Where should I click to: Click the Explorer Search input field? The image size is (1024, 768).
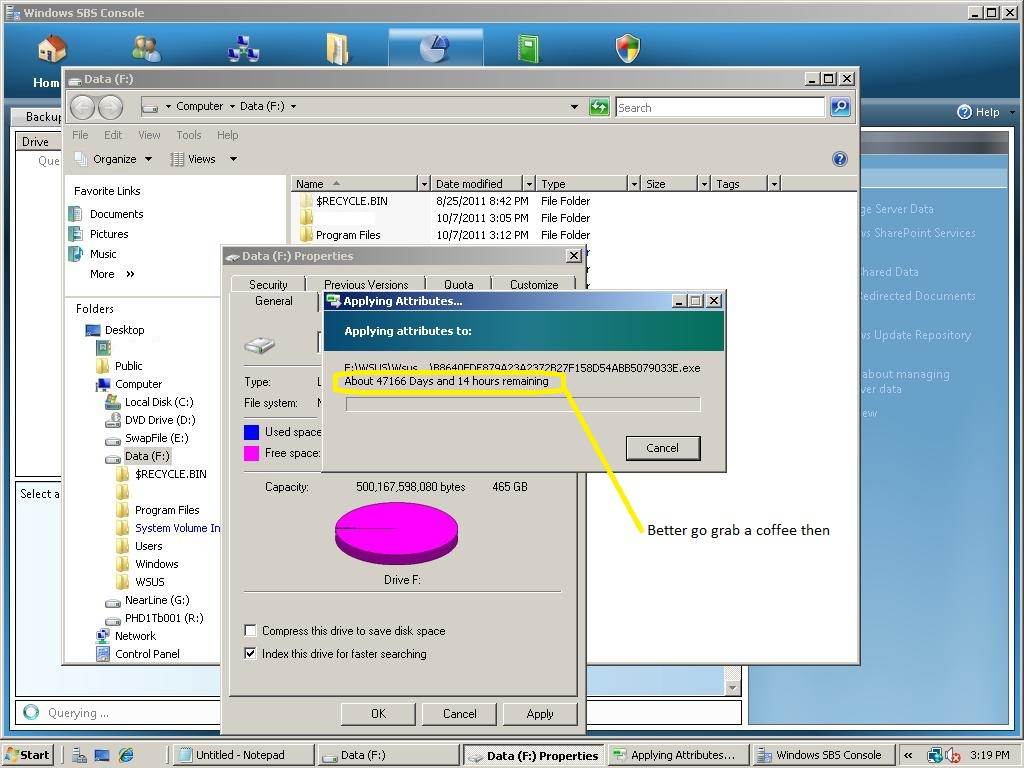(x=720, y=107)
